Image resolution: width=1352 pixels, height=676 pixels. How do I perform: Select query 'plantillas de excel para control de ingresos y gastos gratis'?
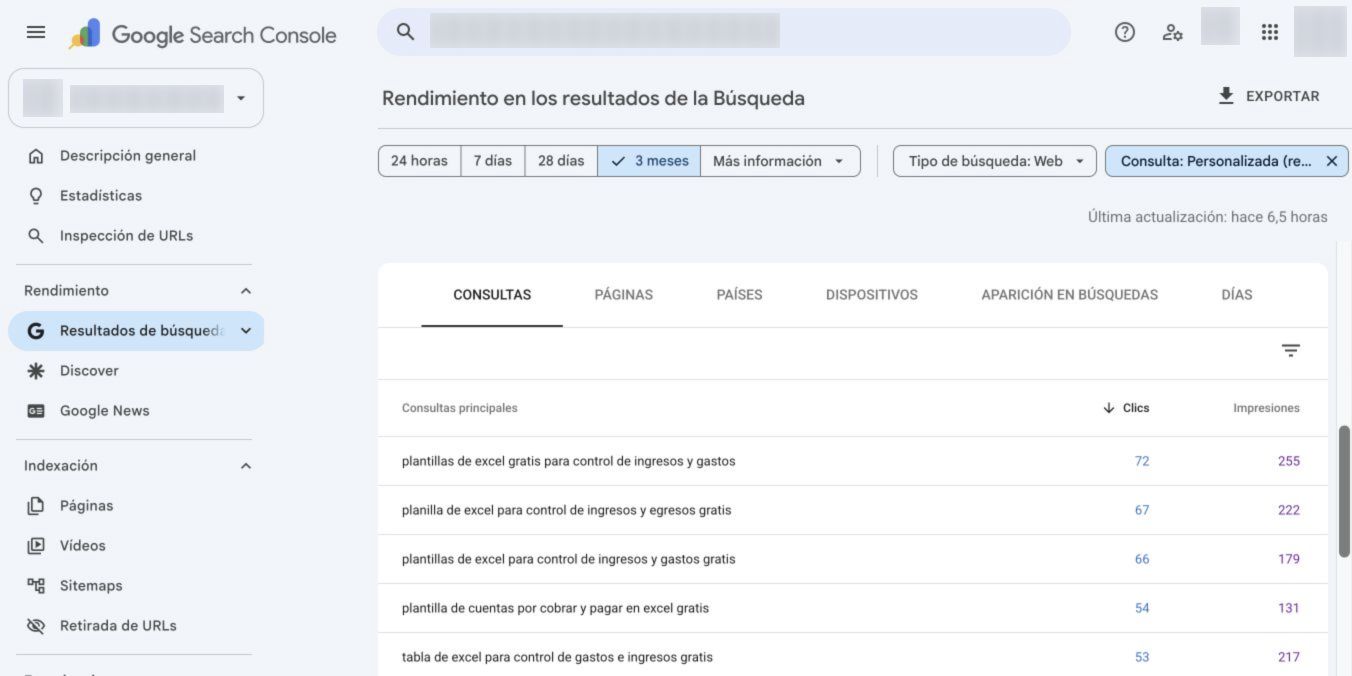tap(568, 559)
